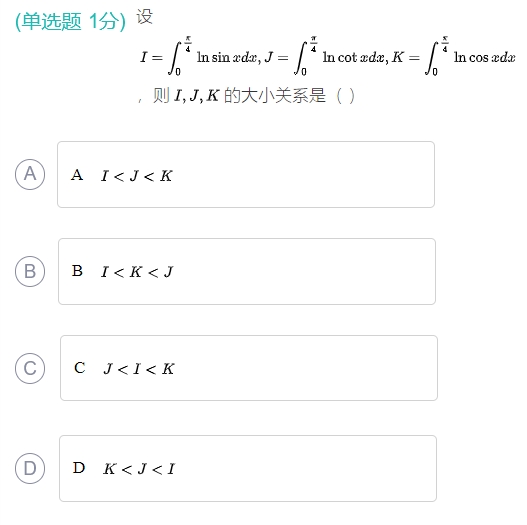Click the blank parentheses ending the question

(x=345, y=96)
